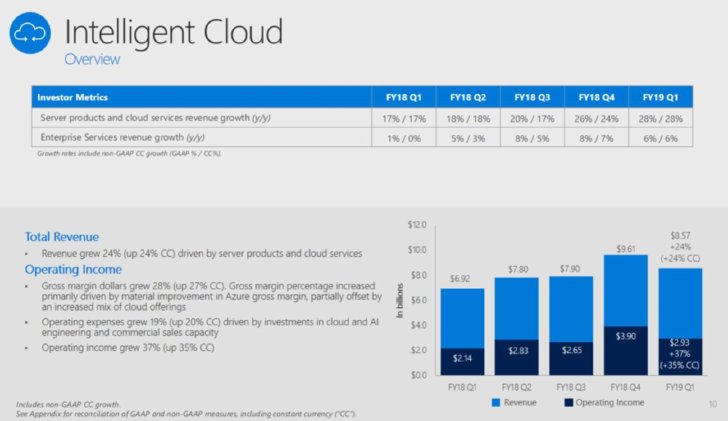Click the FY19 Q1 $2.93 income segment
Screen dimensions: 728x421
point(680,356)
